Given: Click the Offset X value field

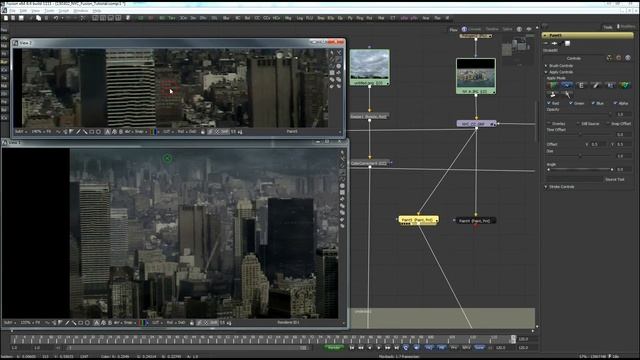Looking at the screenshot, I should [x=598, y=144].
